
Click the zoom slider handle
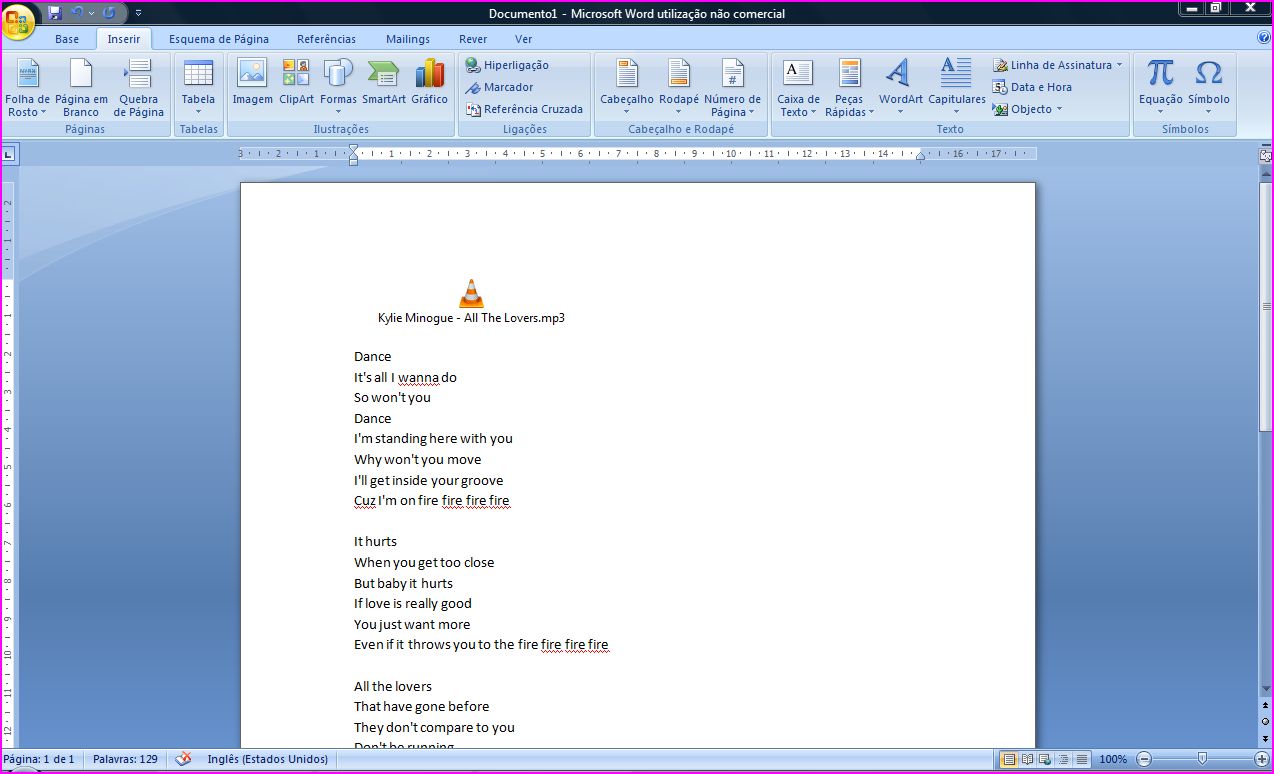[x=1202, y=759]
